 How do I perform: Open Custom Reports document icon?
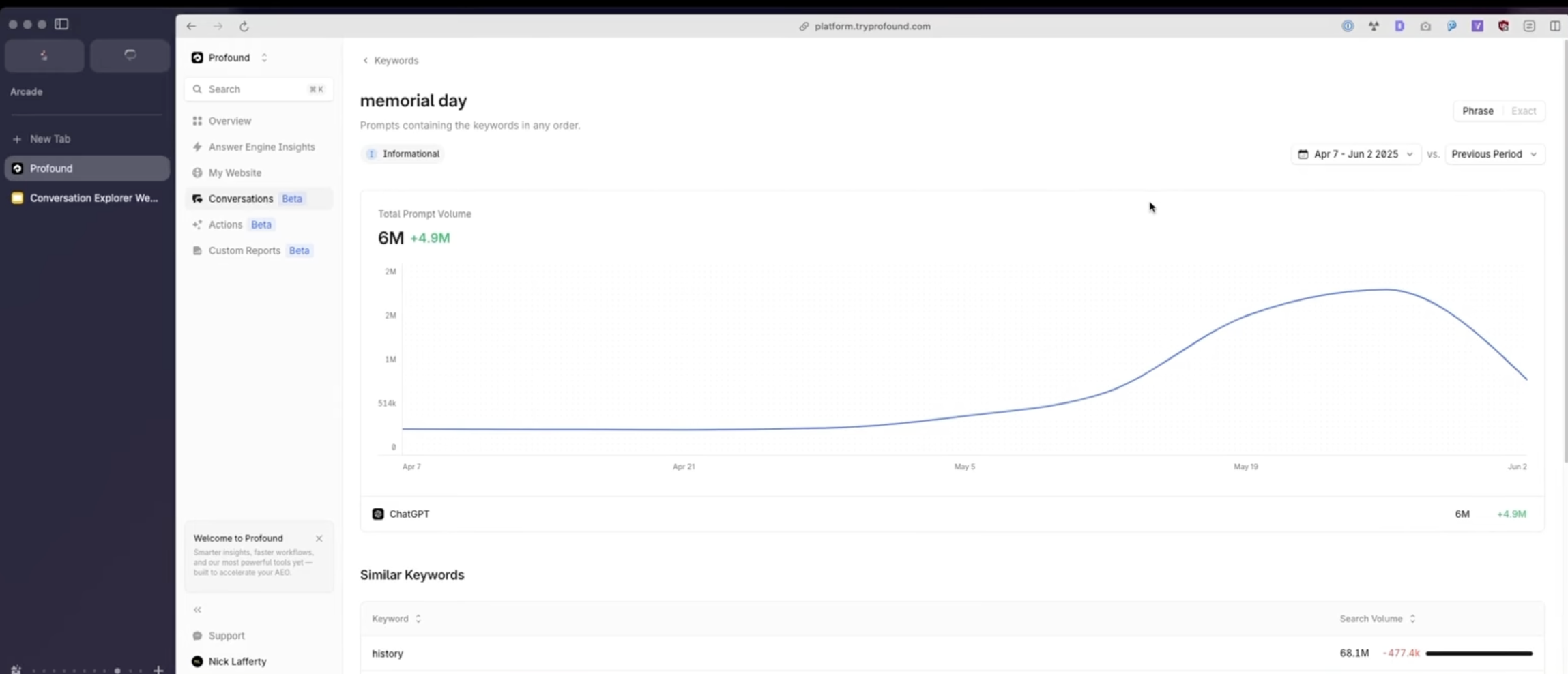pos(197,250)
